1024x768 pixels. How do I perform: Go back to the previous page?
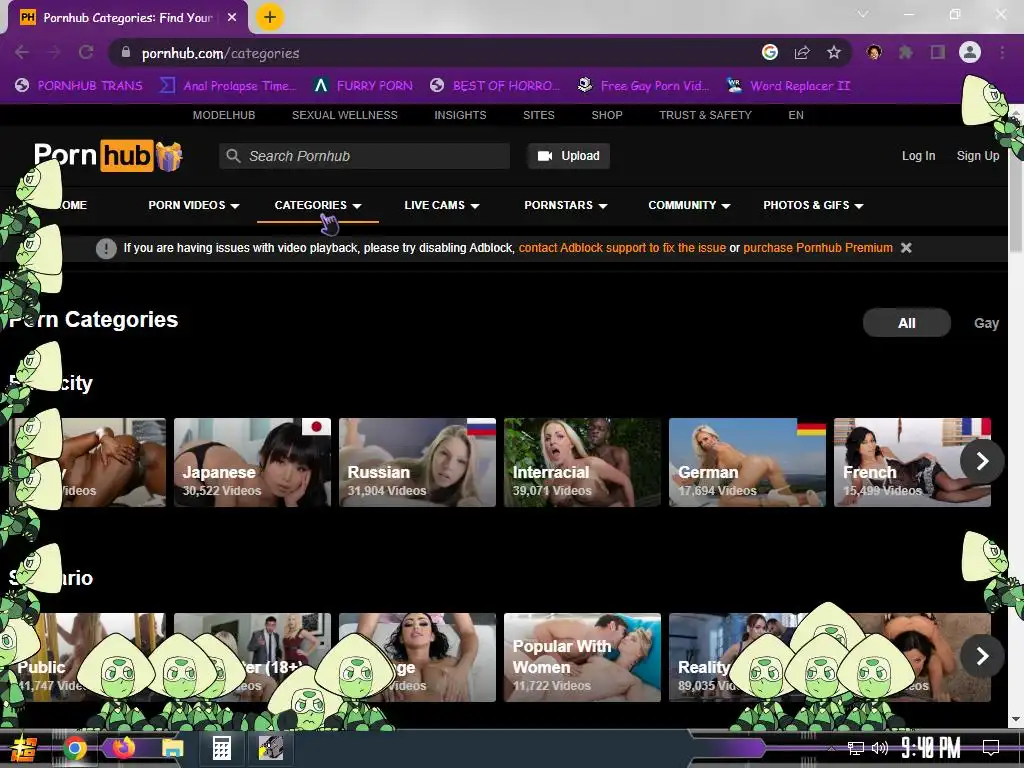22,52
